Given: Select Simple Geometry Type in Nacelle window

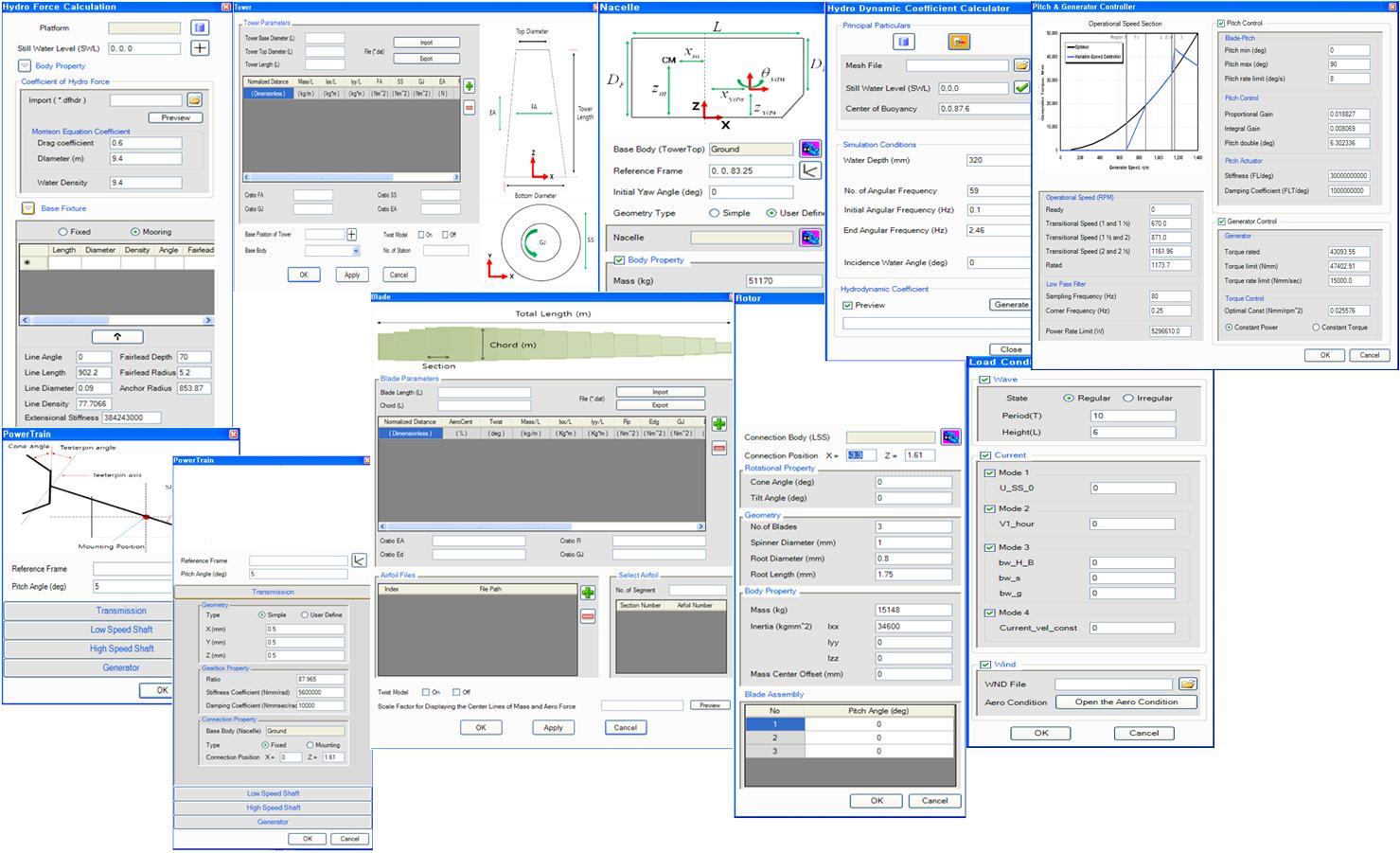Looking at the screenshot, I should point(714,213).
